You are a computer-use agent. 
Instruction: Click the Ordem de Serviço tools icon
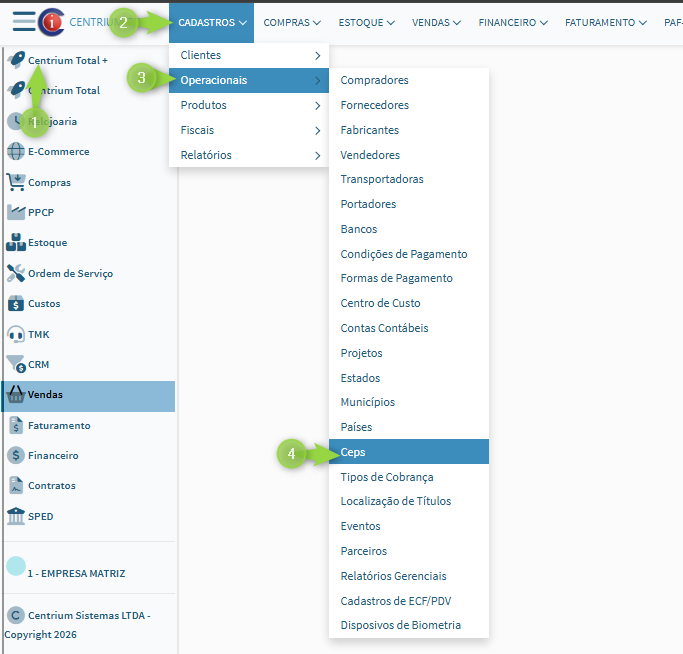(x=15, y=273)
